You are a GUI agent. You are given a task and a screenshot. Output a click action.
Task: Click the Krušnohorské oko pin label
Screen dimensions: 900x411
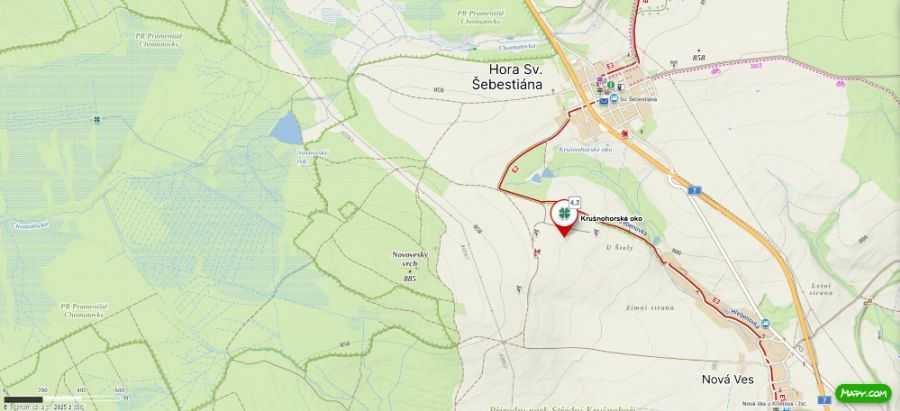(610, 219)
